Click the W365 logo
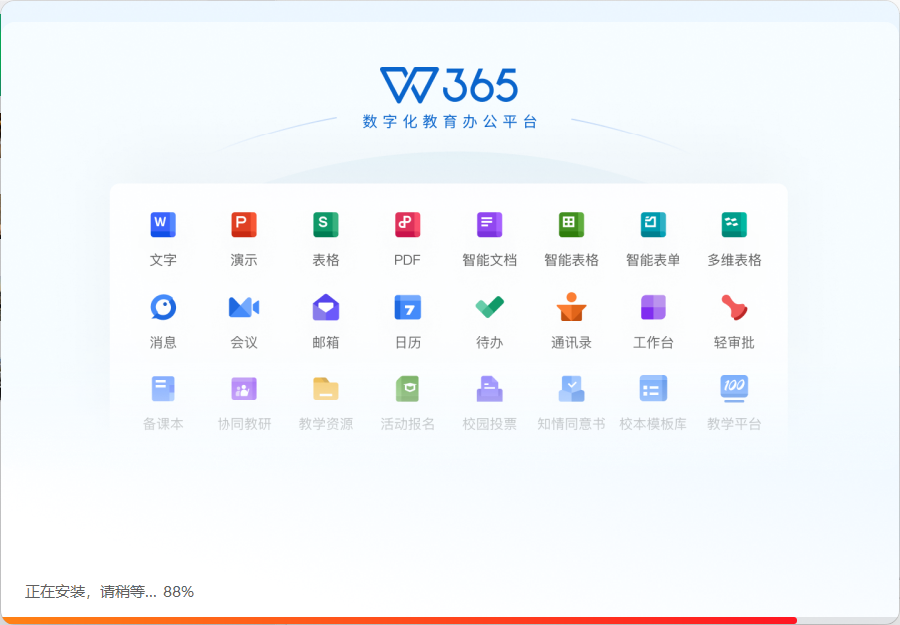Screen dimensions: 900x625 (449, 85)
